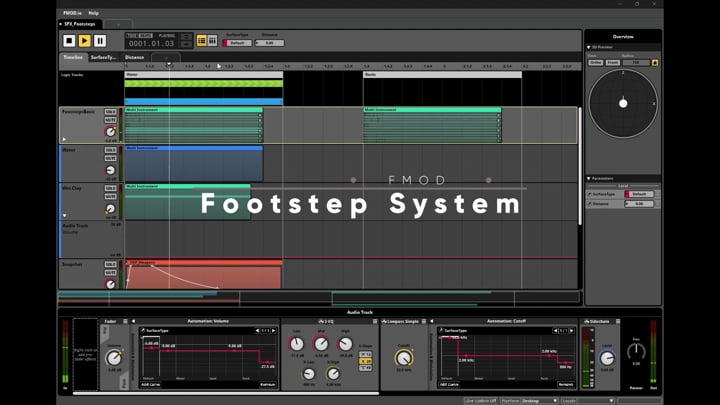Click Remove in Cutoff automation
The width and height of the screenshot is (720, 405).
566,384
